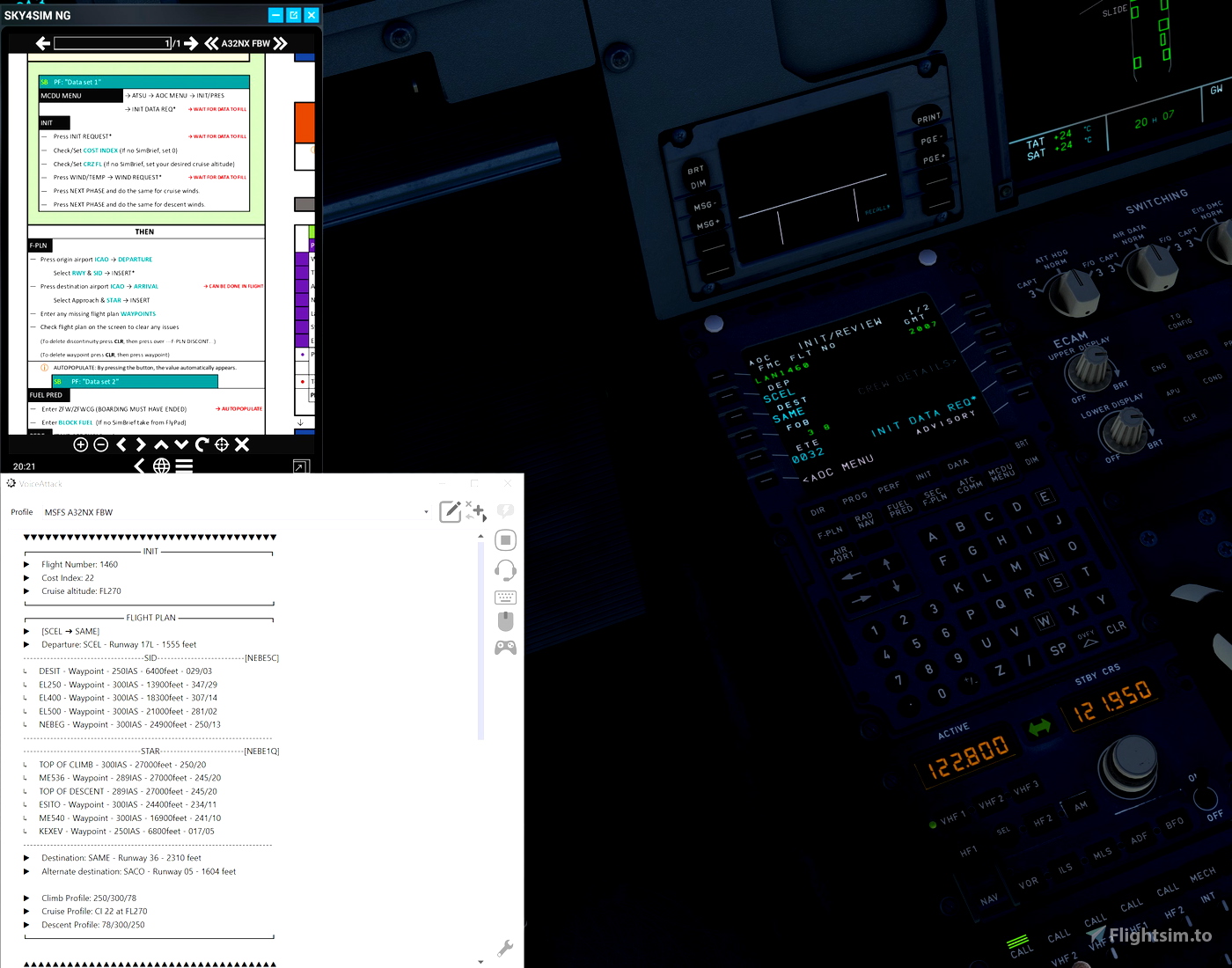1232x968 pixels.
Task: Recenter document with crosshair icon
Action: (x=222, y=444)
